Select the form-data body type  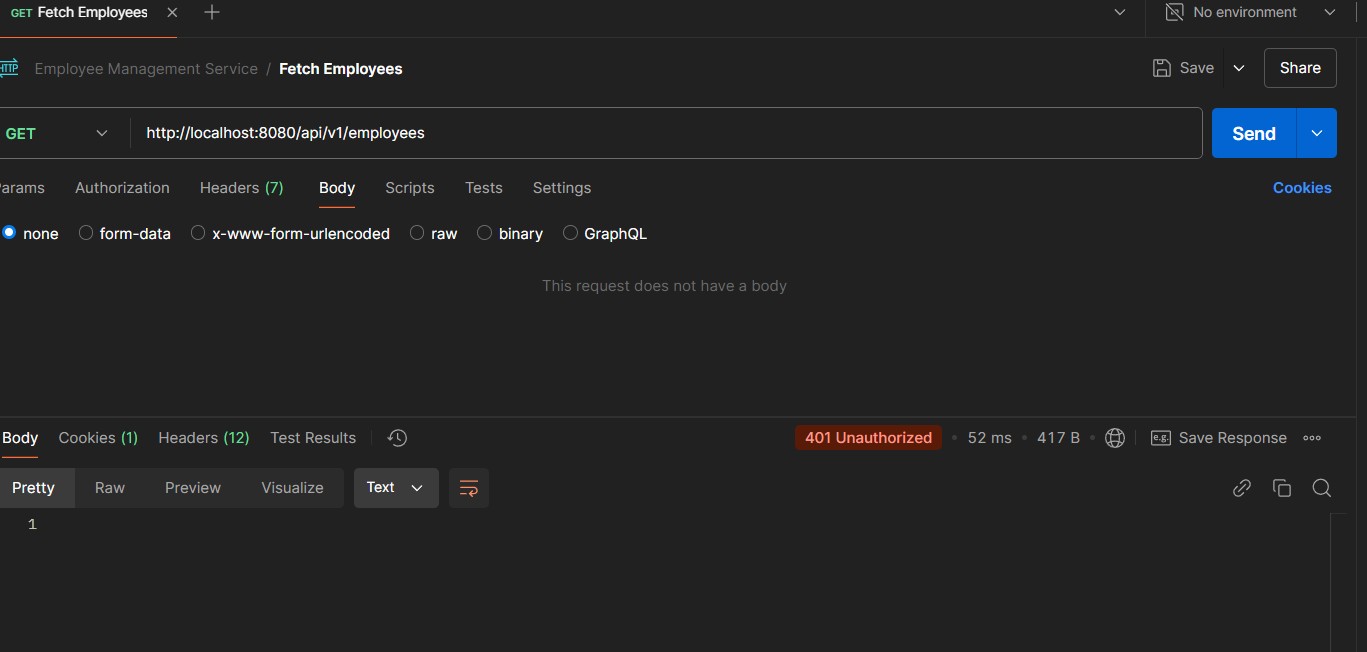86,232
